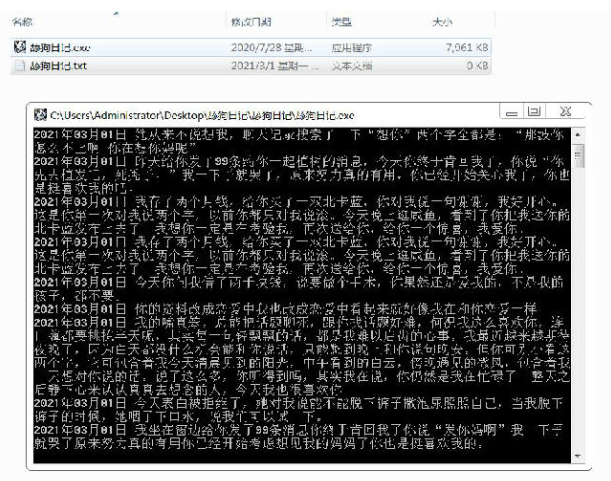Select the 舔狗日记.txt text file icon
Screen dimensions: 611x481
coord(20,65)
